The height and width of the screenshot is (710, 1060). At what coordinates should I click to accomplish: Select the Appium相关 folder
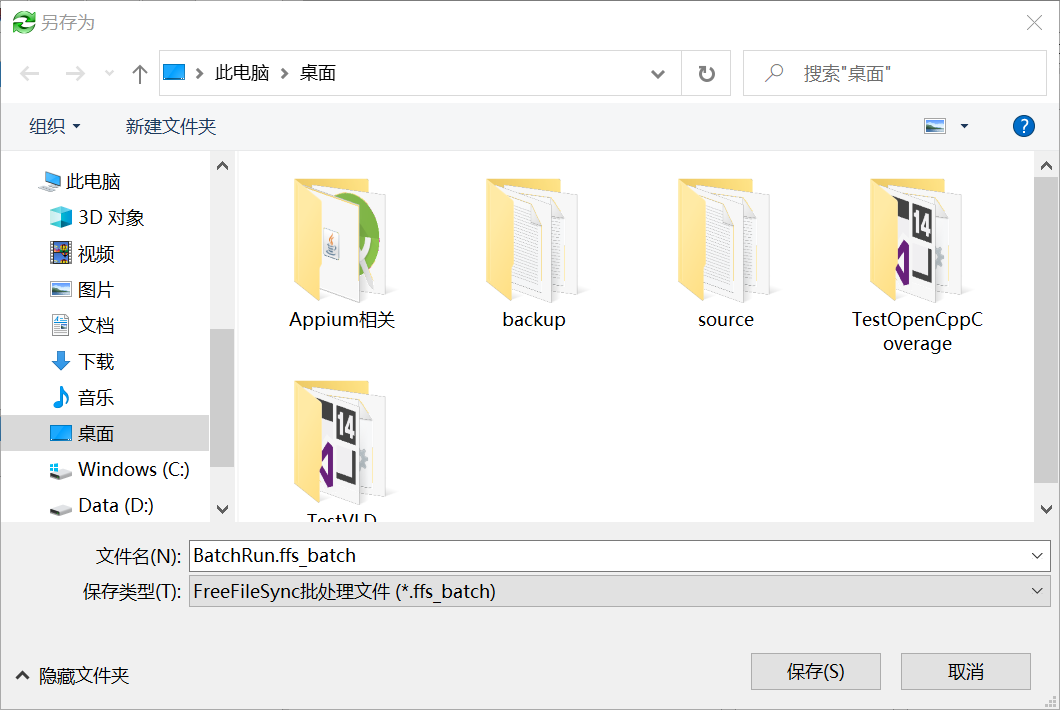(x=341, y=254)
